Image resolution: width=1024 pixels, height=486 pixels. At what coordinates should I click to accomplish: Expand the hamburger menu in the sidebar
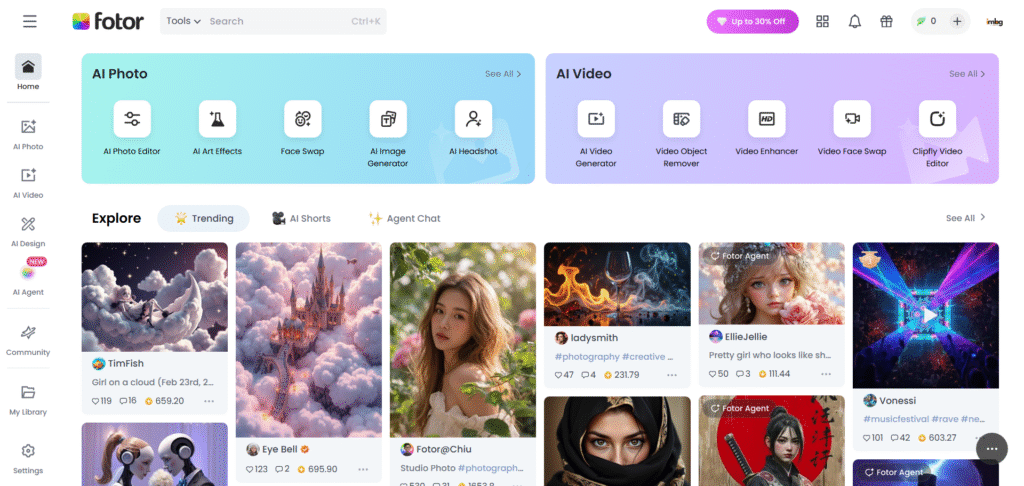click(x=29, y=21)
